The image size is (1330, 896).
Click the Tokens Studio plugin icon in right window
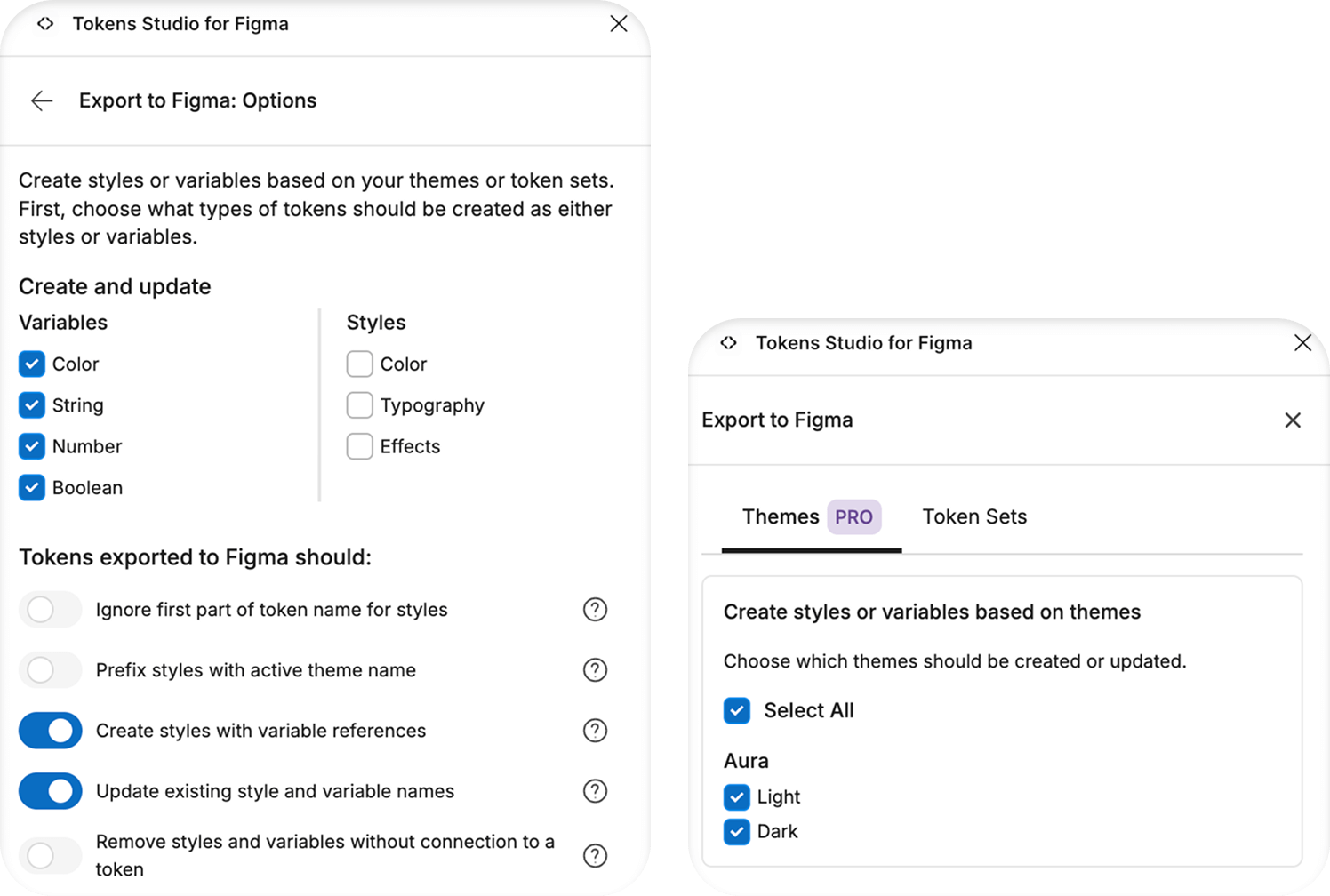[x=729, y=343]
